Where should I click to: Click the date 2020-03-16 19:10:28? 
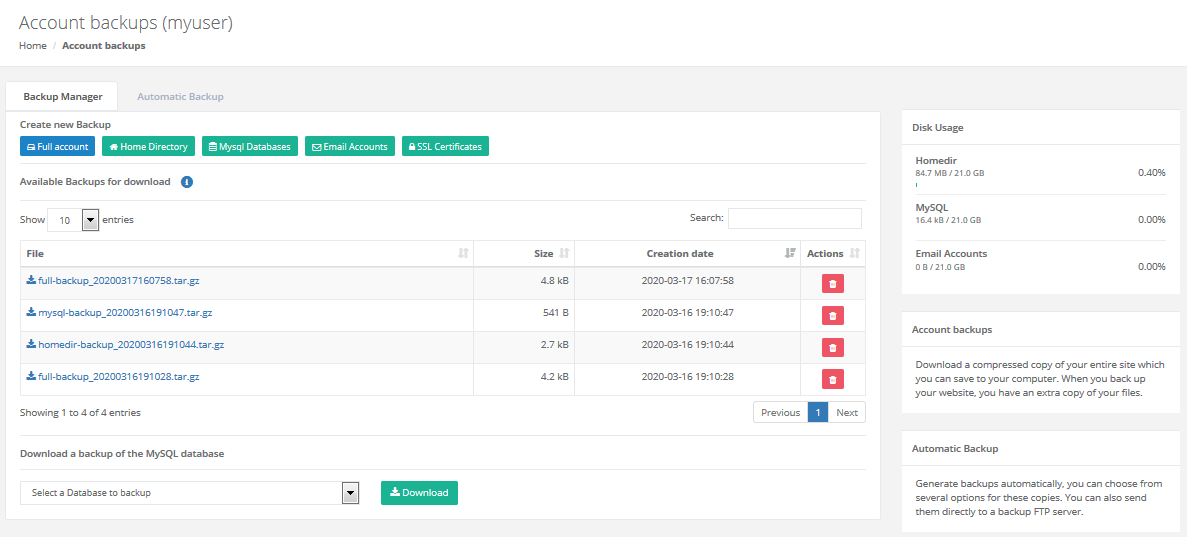click(x=687, y=376)
